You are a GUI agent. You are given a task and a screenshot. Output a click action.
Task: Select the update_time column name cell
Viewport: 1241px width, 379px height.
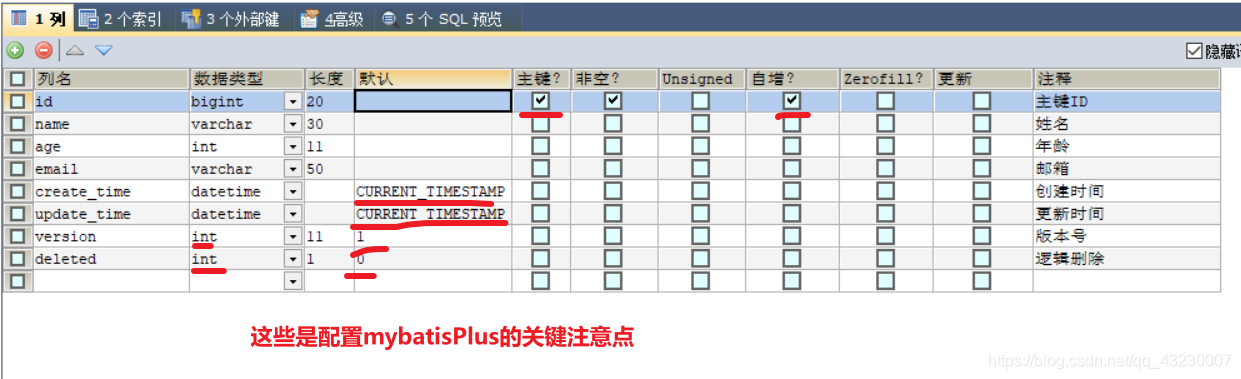(x=110, y=214)
